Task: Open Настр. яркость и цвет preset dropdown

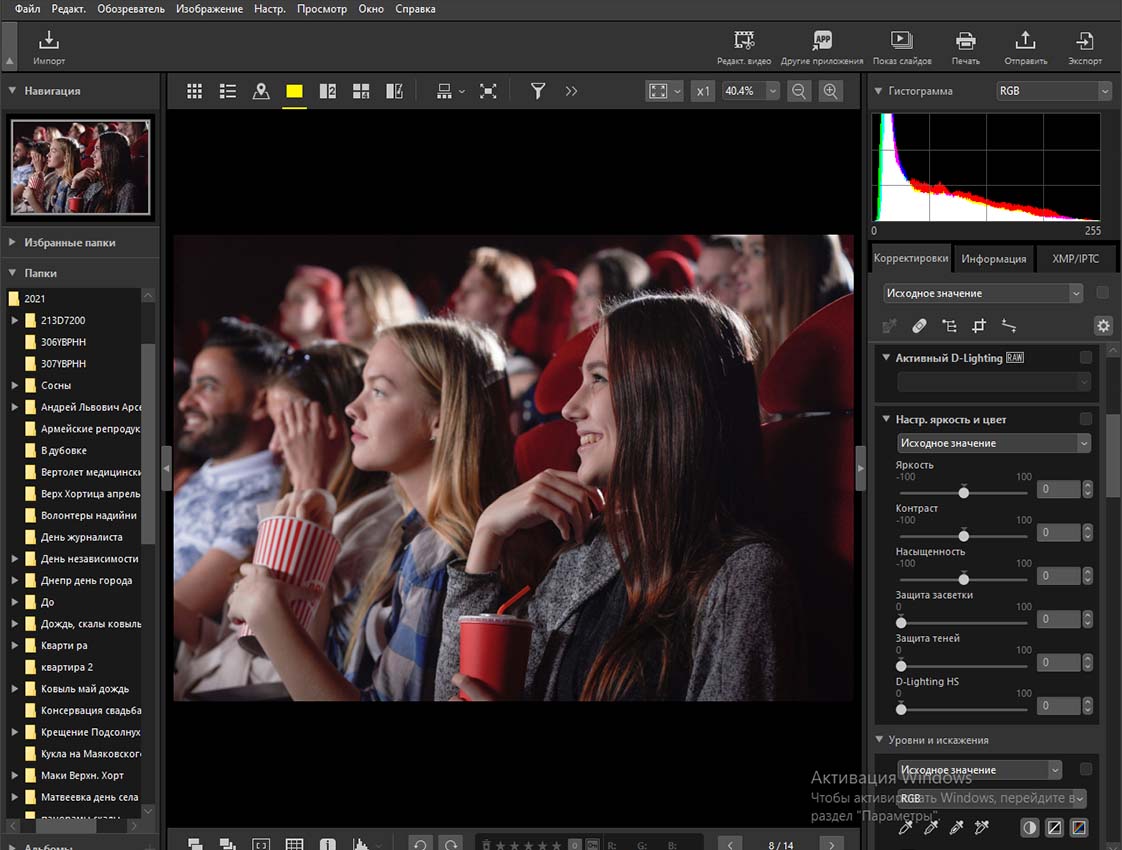Action: (x=993, y=443)
